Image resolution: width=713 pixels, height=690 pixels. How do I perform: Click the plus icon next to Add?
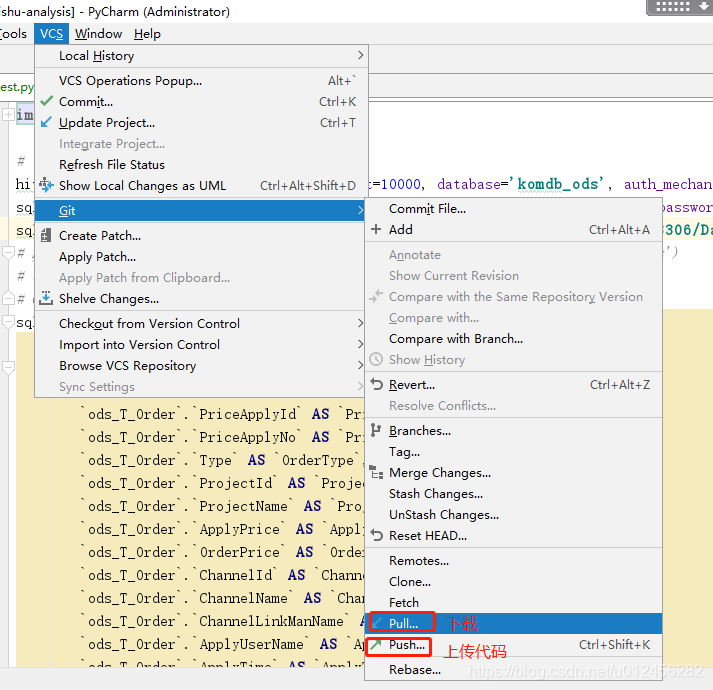(376, 229)
